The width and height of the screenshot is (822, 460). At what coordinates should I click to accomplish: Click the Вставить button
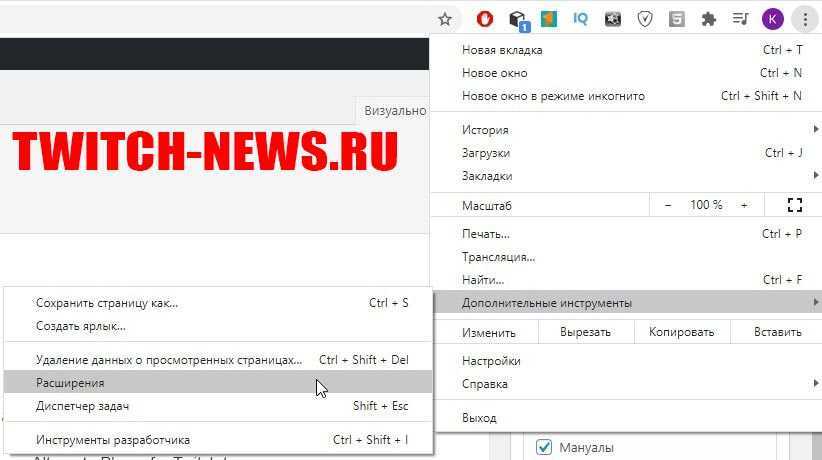pos(777,333)
